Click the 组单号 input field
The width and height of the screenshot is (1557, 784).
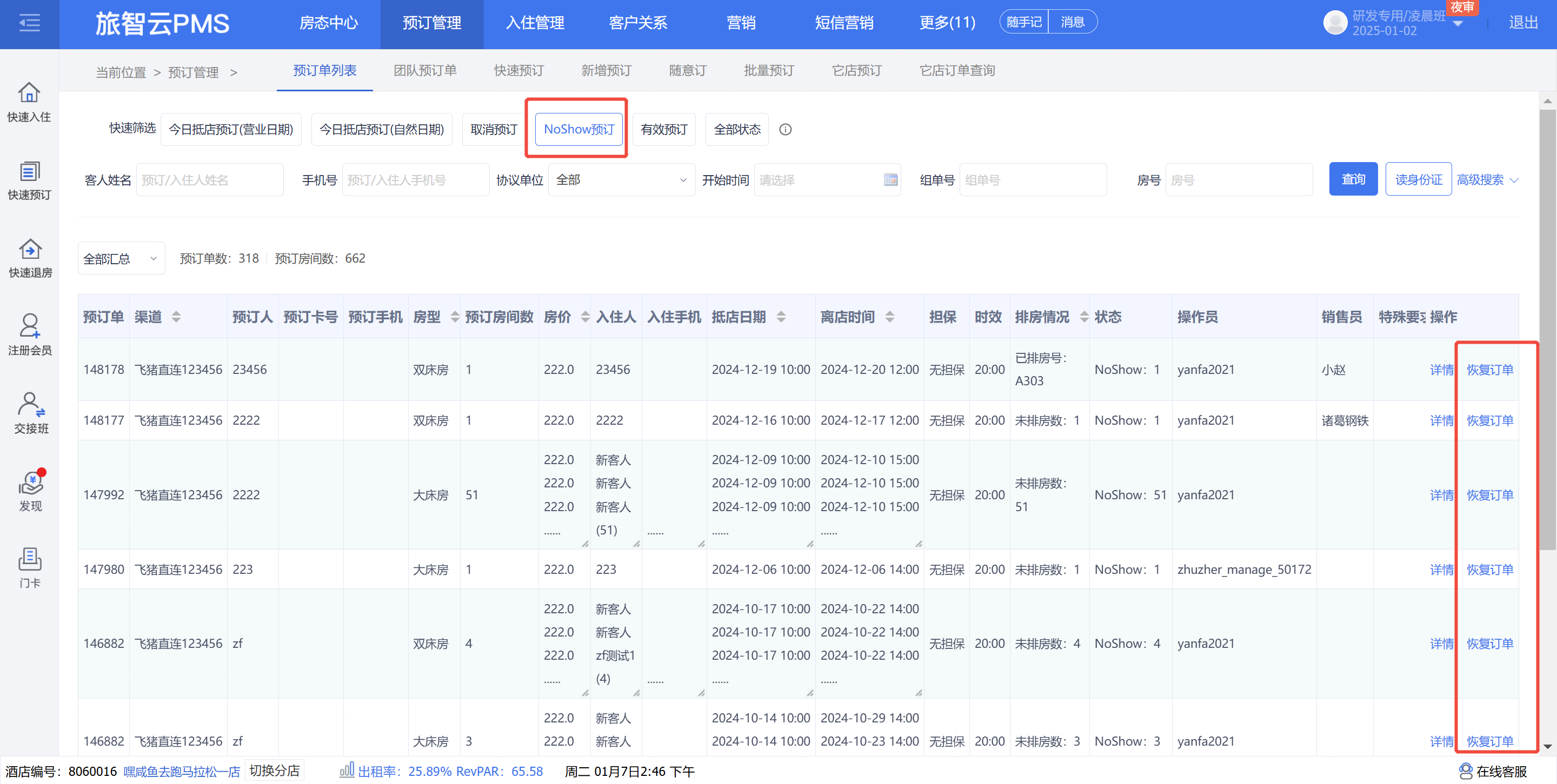click(x=1033, y=179)
